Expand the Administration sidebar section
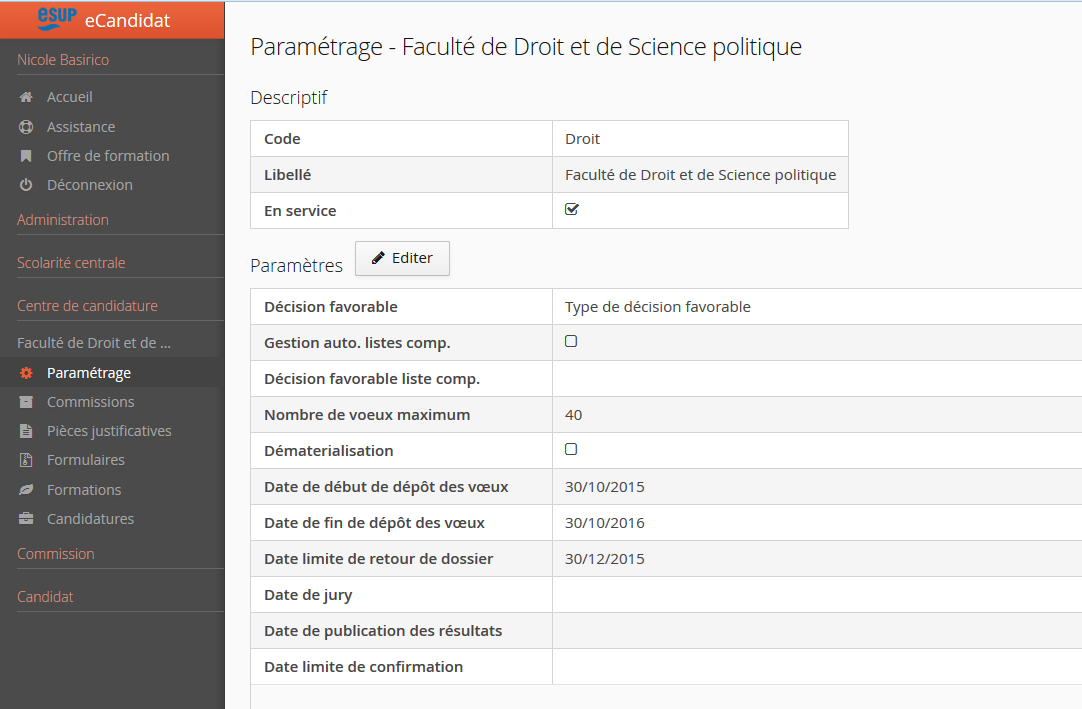 point(63,220)
